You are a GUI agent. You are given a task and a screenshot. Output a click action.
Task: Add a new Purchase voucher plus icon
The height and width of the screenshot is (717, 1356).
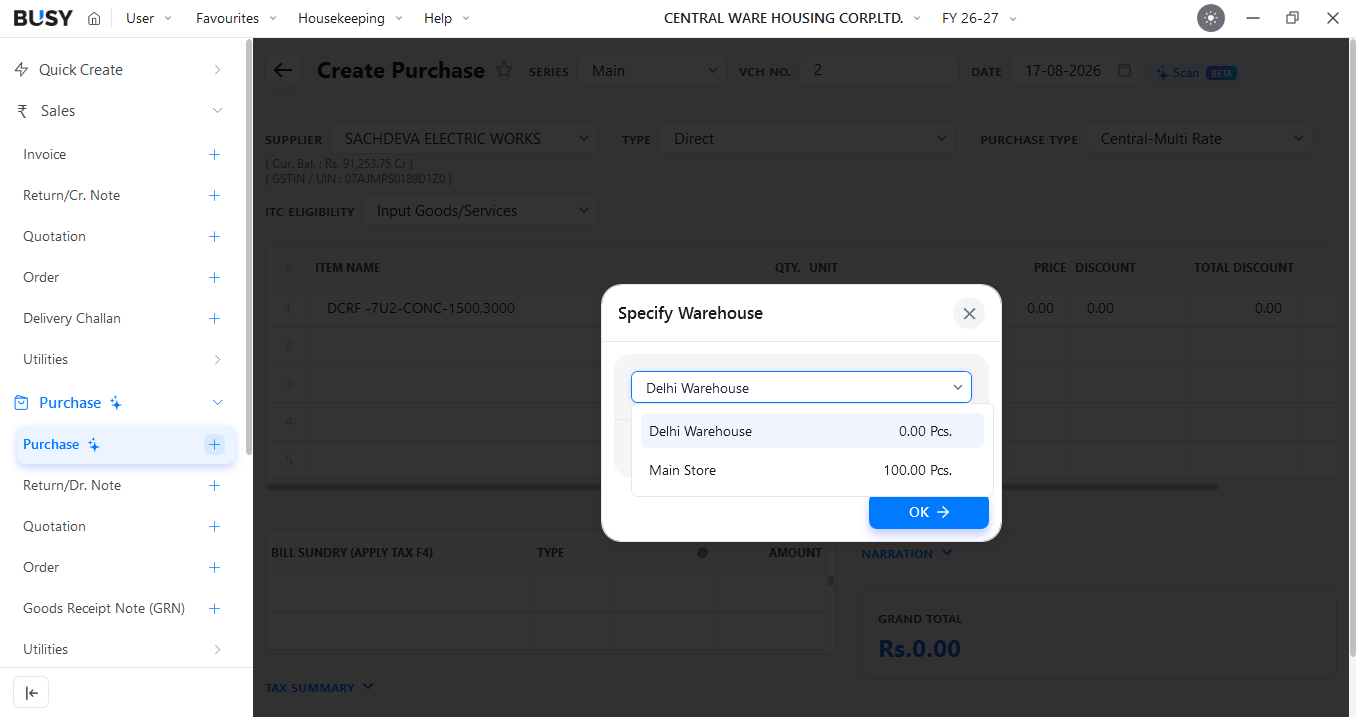click(214, 445)
